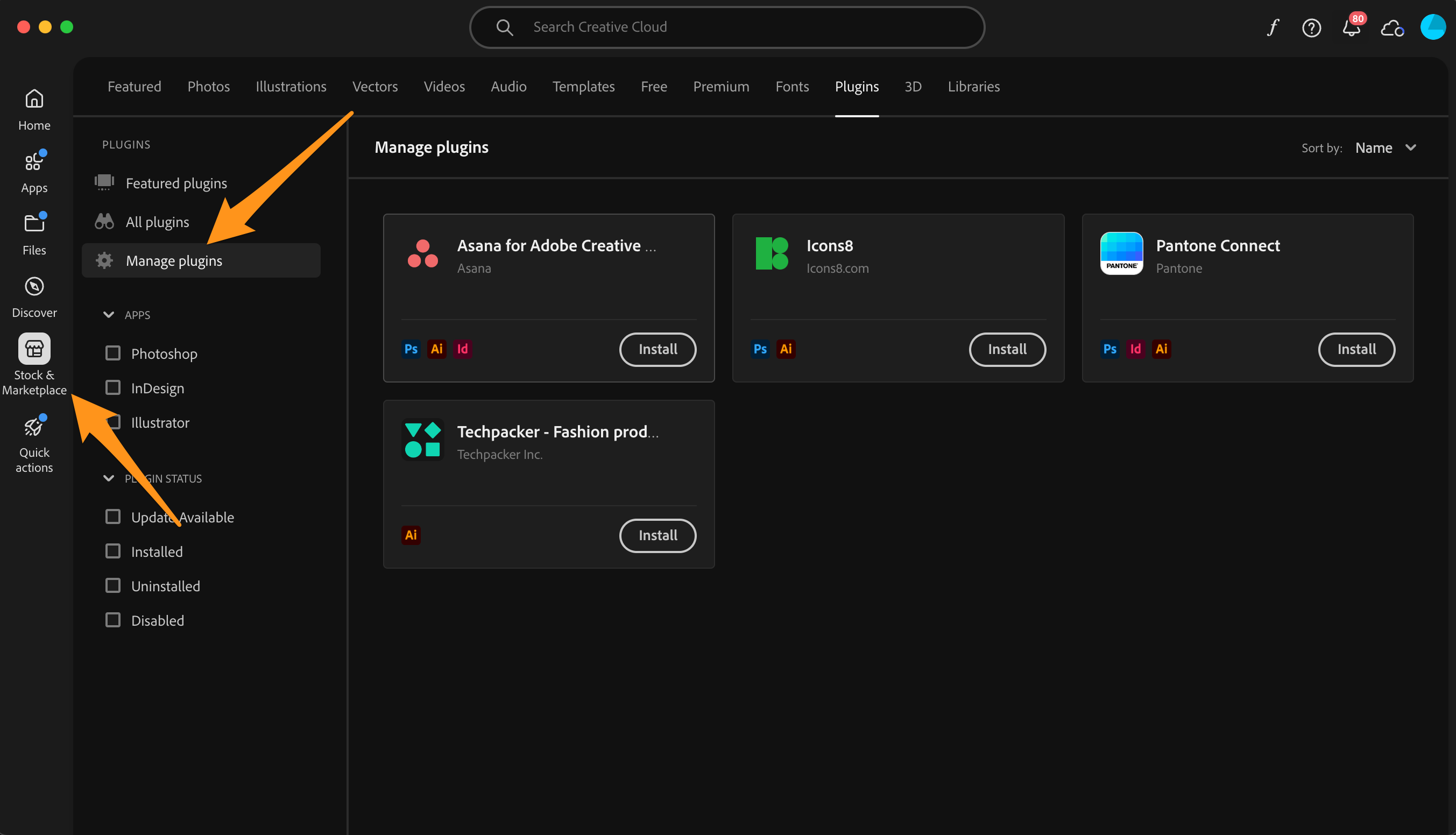Click Photoshop badge on Icons8 card
Screen dimensions: 1456x835
click(760, 349)
